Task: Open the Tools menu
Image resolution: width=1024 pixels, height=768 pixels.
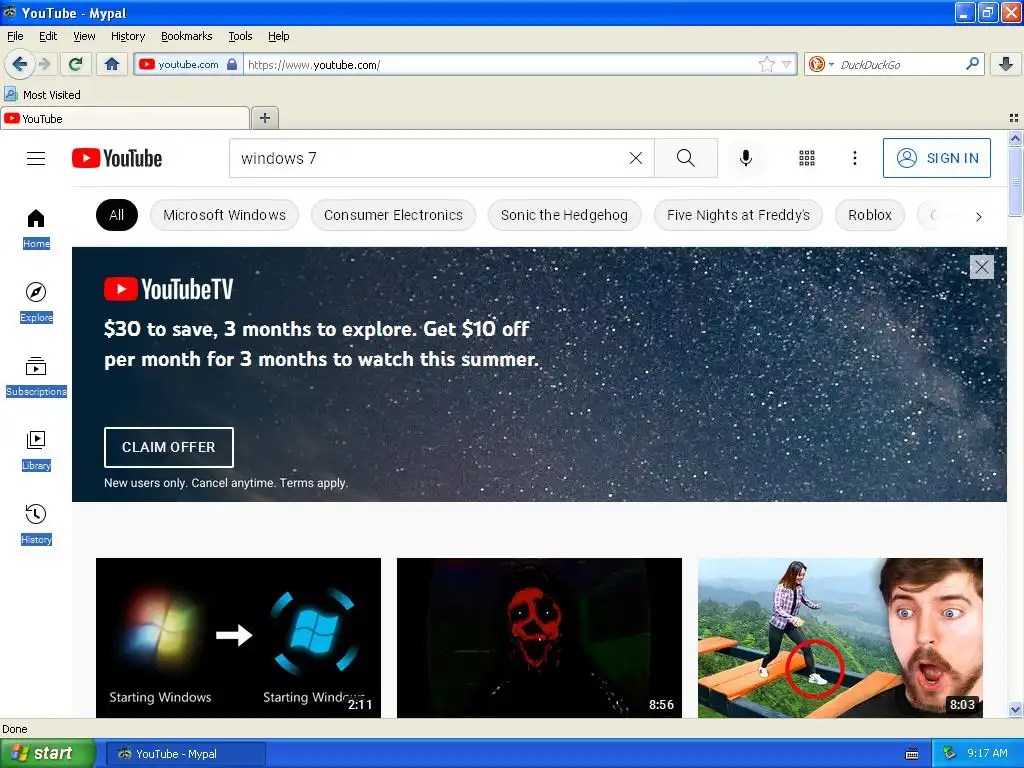Action: pos(240,37)
